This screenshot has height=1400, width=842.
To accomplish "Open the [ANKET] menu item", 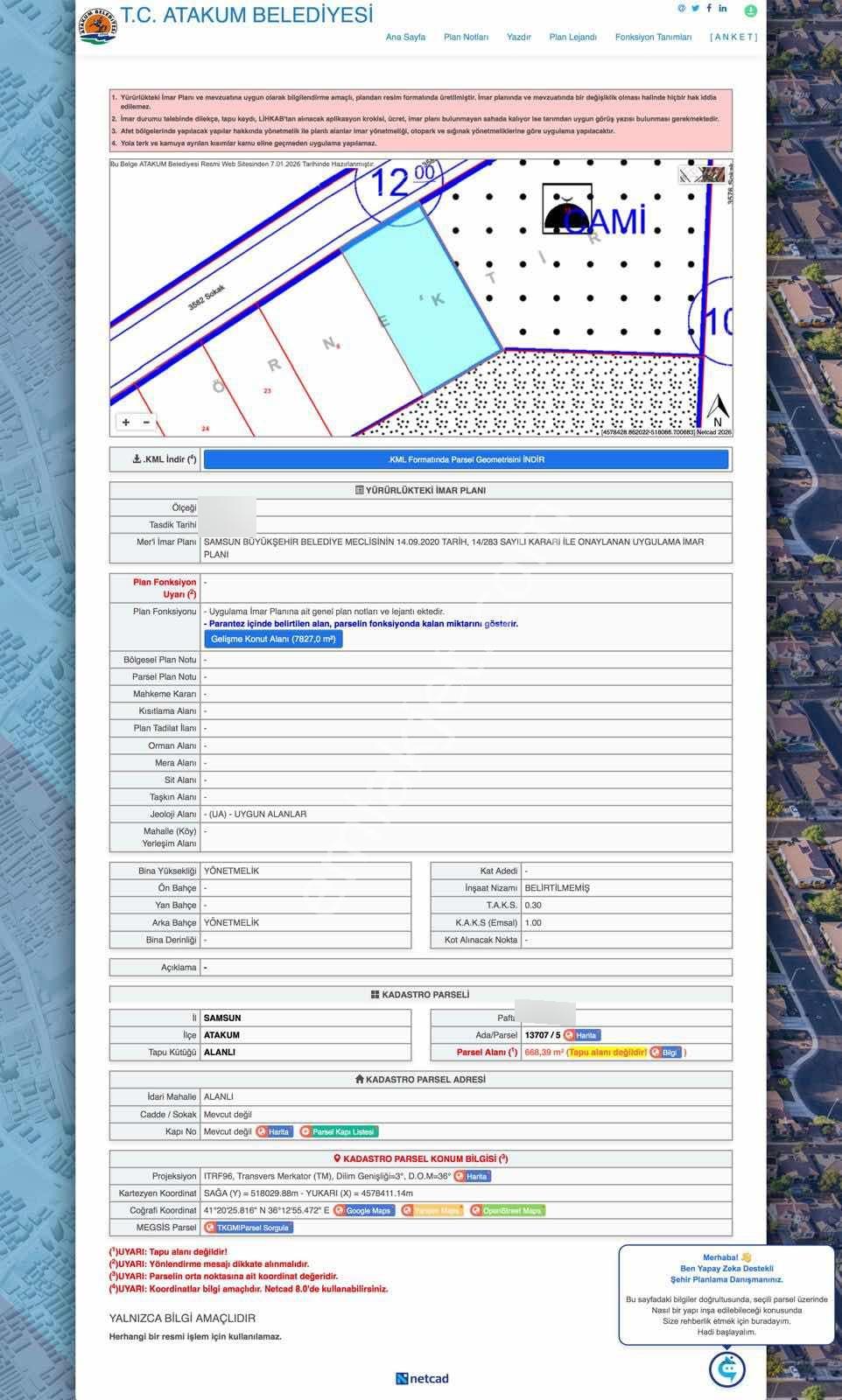I will (x=733, y=37).
